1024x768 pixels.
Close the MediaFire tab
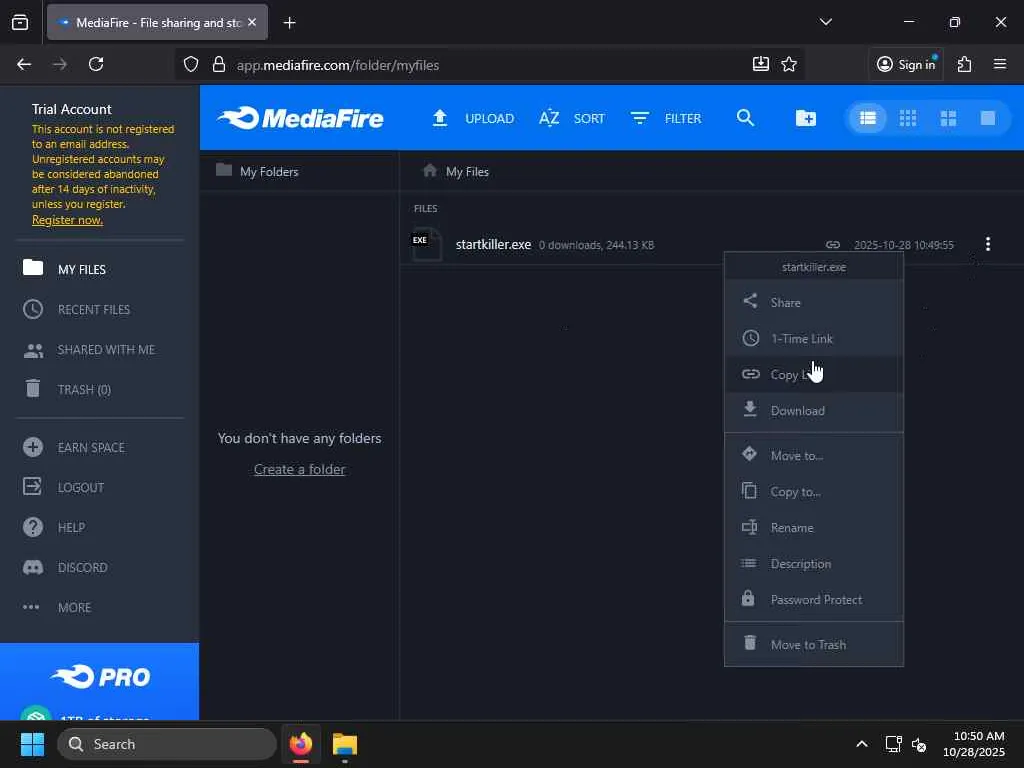252,22
